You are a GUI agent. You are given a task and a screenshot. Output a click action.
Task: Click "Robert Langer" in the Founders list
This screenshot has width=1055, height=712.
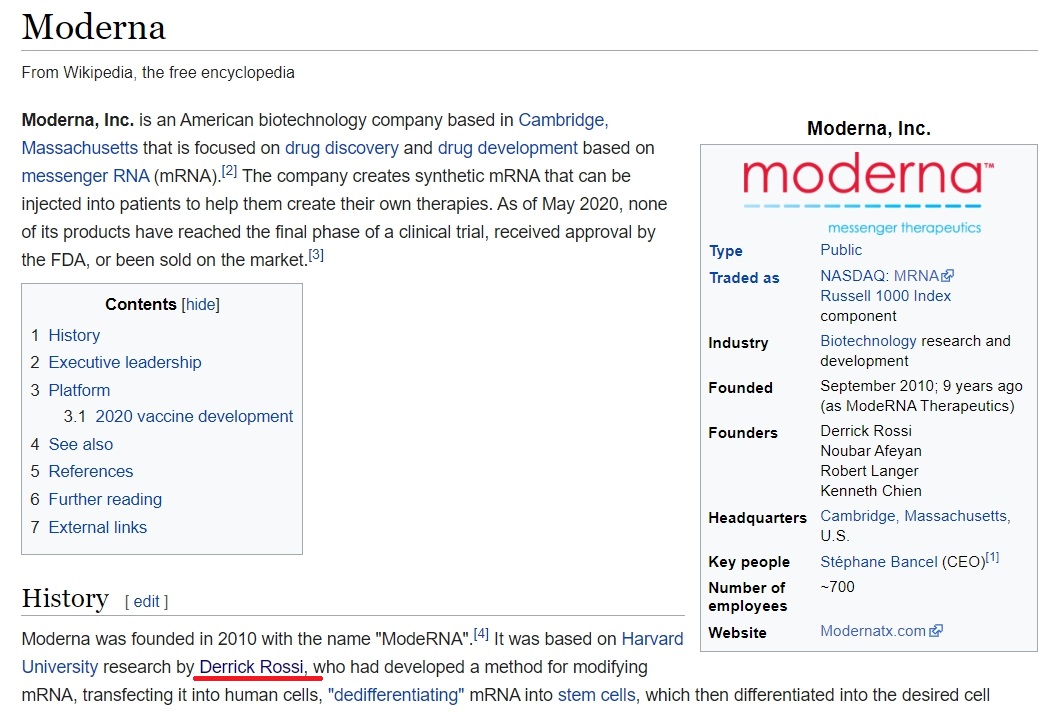pos(869,471)
